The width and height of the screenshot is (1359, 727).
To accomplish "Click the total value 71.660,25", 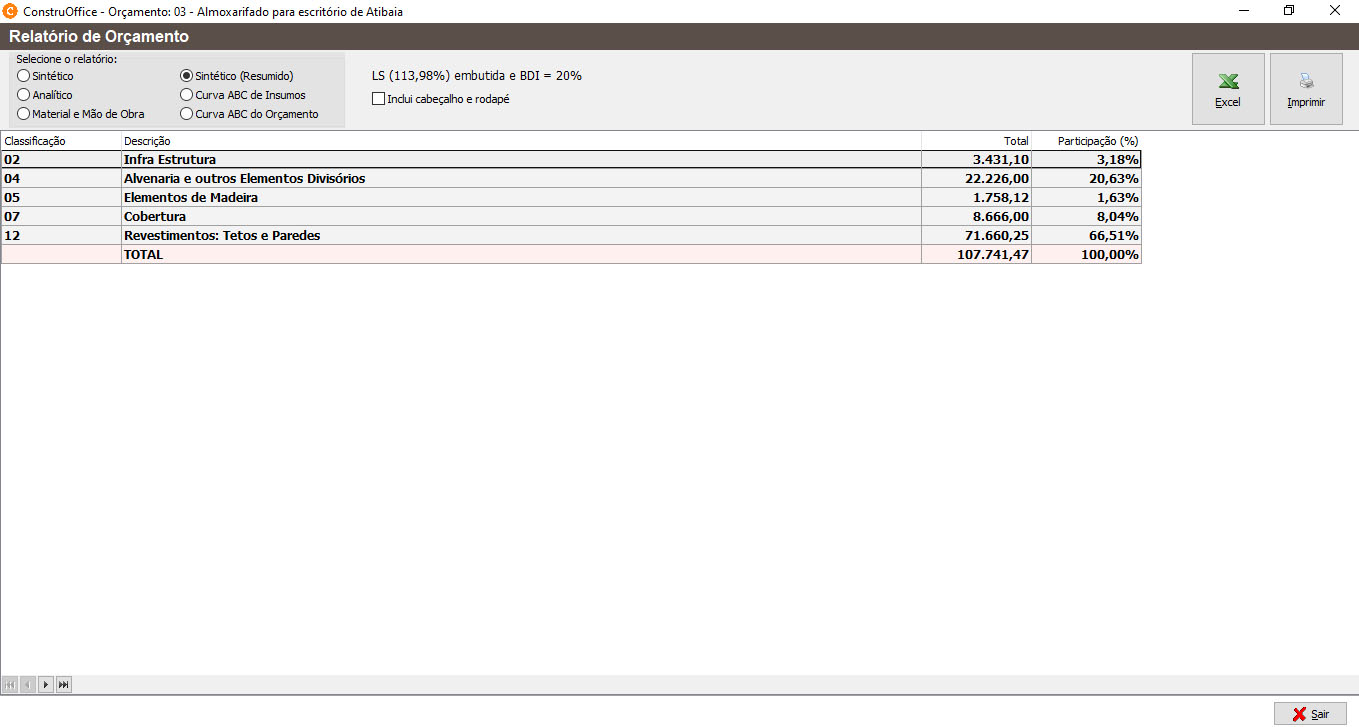I will pos(996,235).
